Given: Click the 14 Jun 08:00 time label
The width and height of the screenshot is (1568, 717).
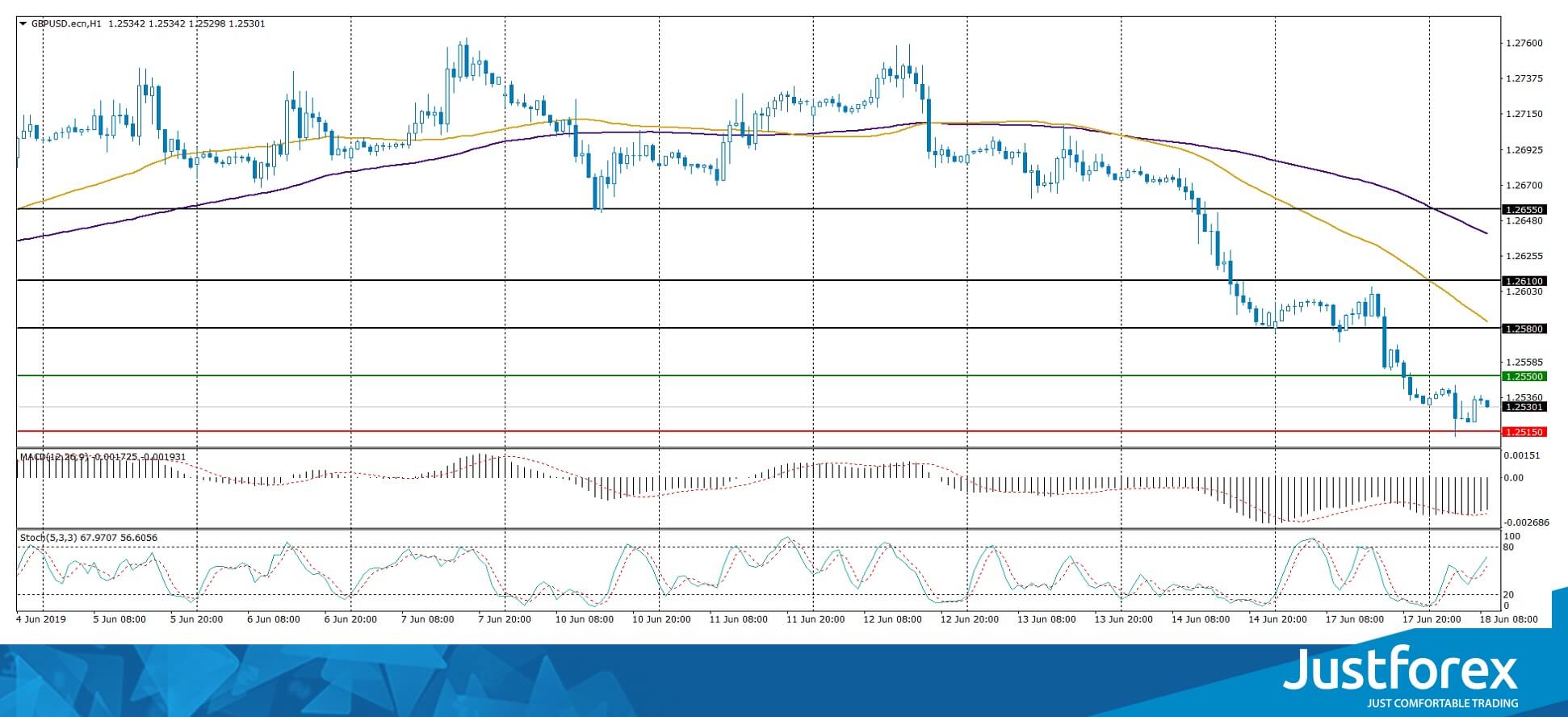Looking at the screenshot, I should (x=1200, y=619).
